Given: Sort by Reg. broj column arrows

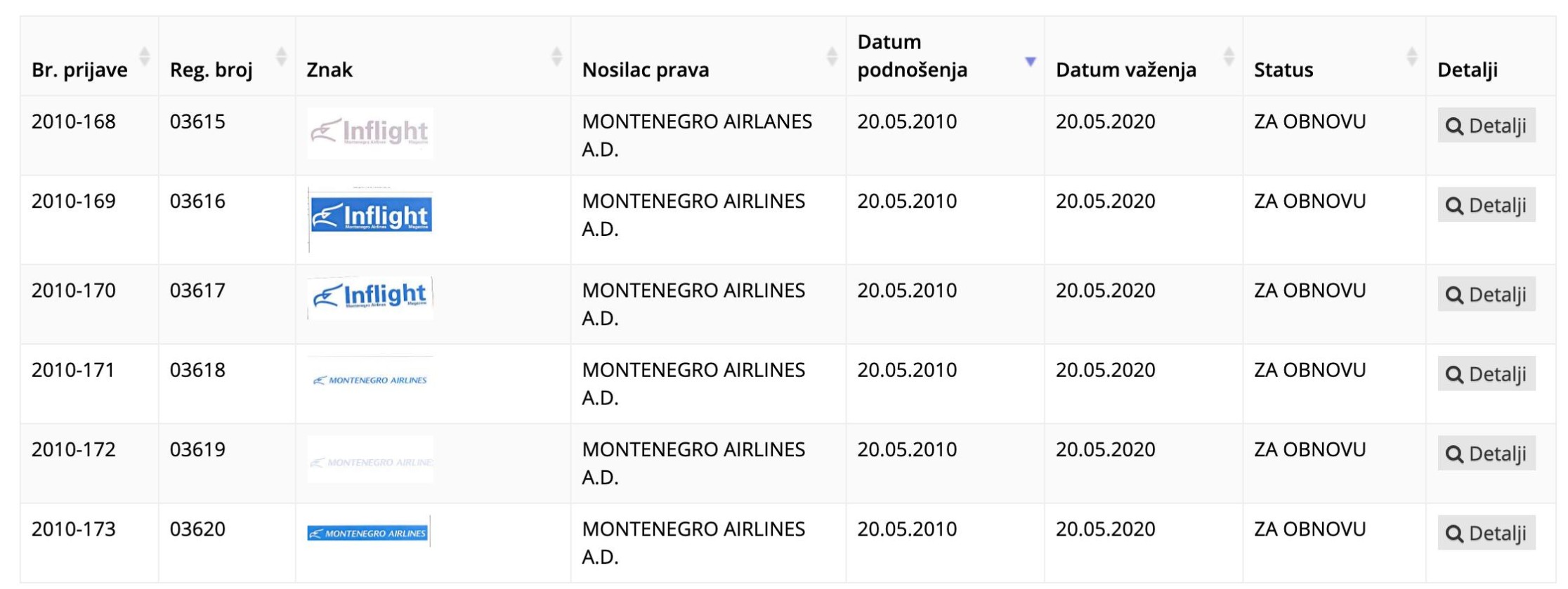Looking at the screenshot, I should coord(281,56).
